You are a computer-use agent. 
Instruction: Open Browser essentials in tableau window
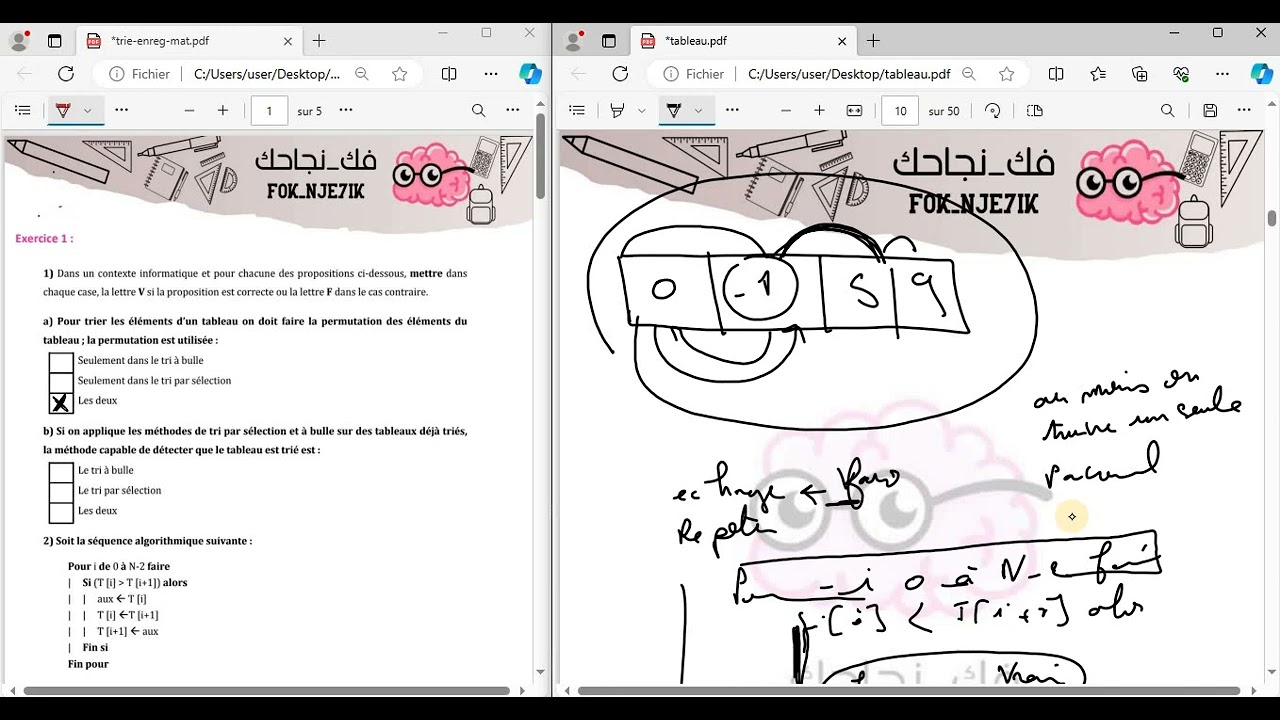pos(1181,74)
